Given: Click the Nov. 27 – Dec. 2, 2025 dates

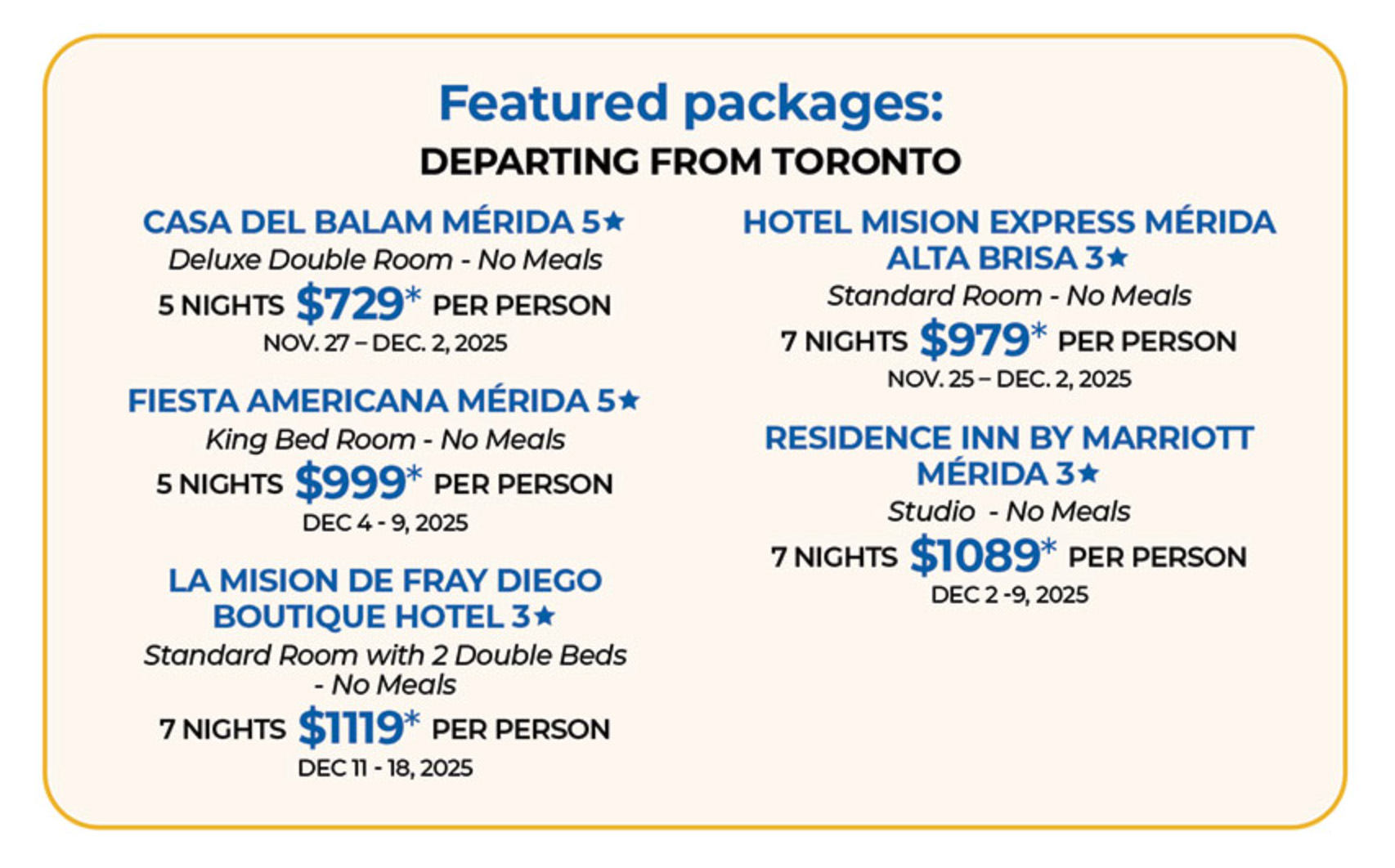Looking at the screenshot, I should (x=384, y=342).
